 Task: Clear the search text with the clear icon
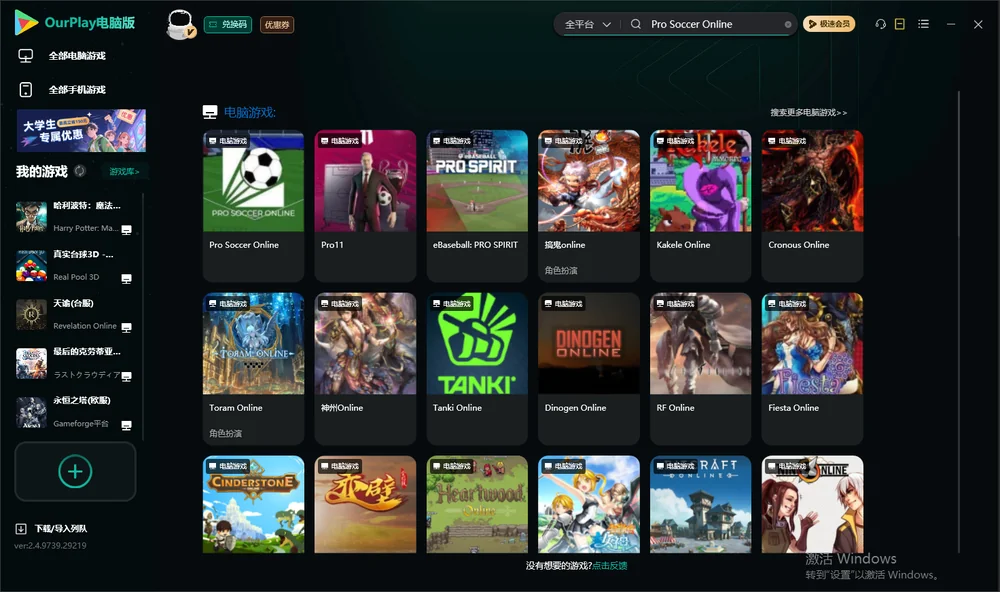[x=788, y=24]
